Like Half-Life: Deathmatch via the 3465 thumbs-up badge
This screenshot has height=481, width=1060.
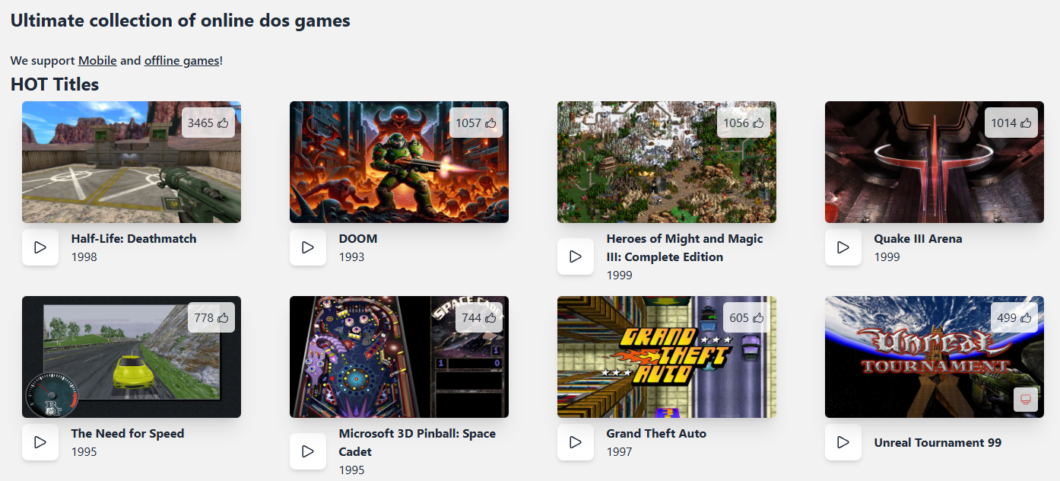pos(208,123)
